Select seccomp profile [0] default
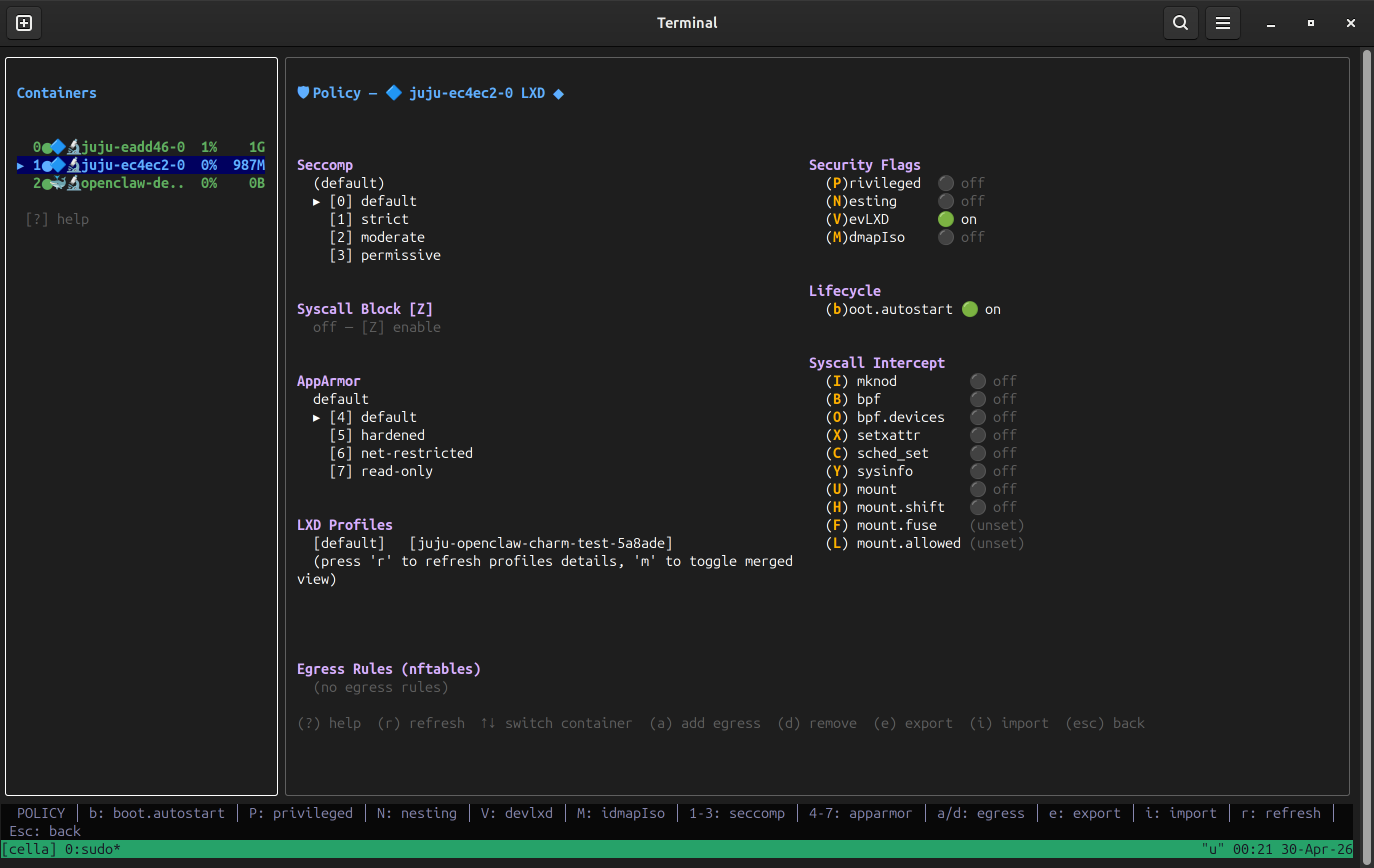This screenshot has height=868, width=1374. pos(373,201)
